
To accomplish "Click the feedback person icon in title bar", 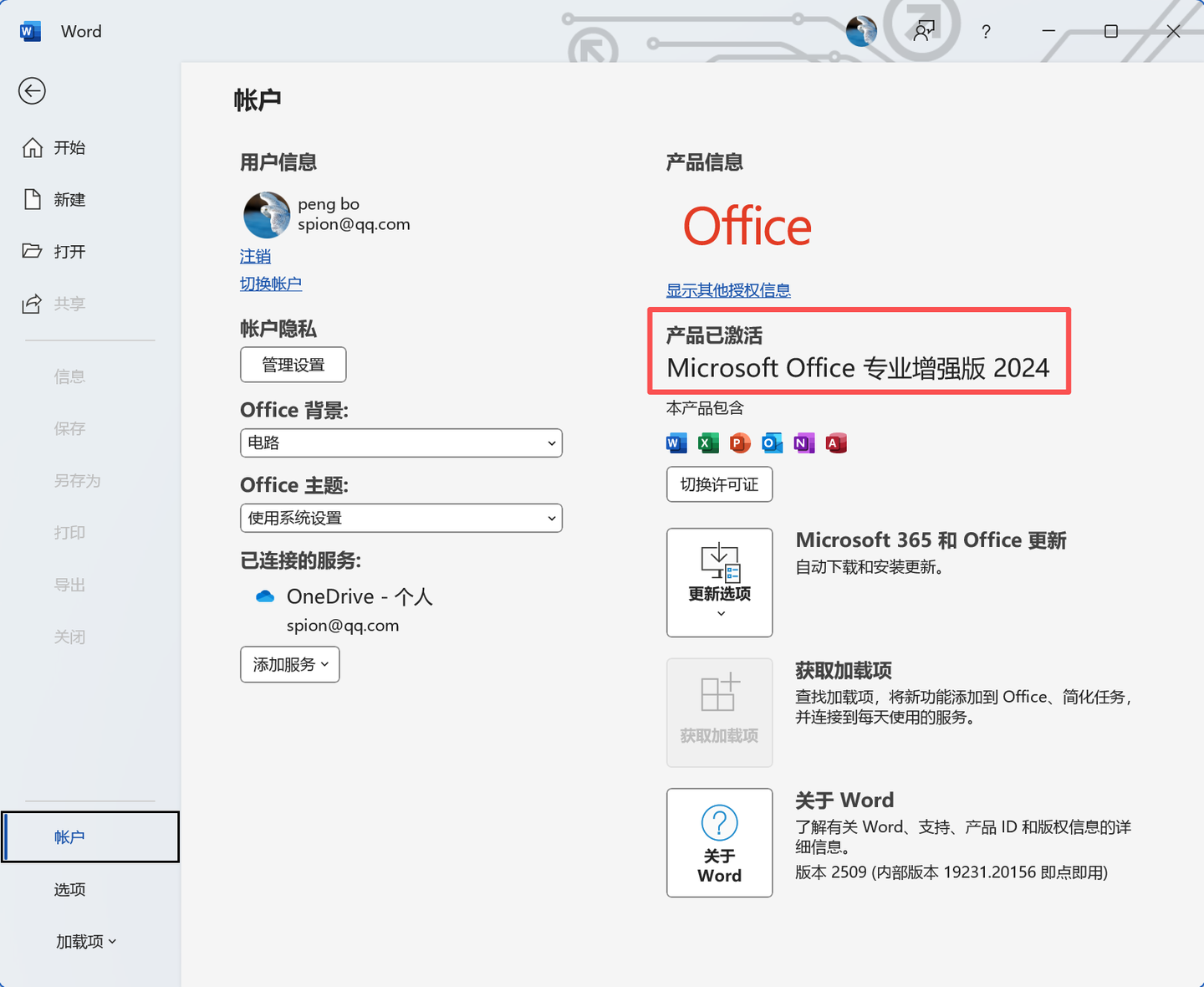I will [x=923, y=31].
